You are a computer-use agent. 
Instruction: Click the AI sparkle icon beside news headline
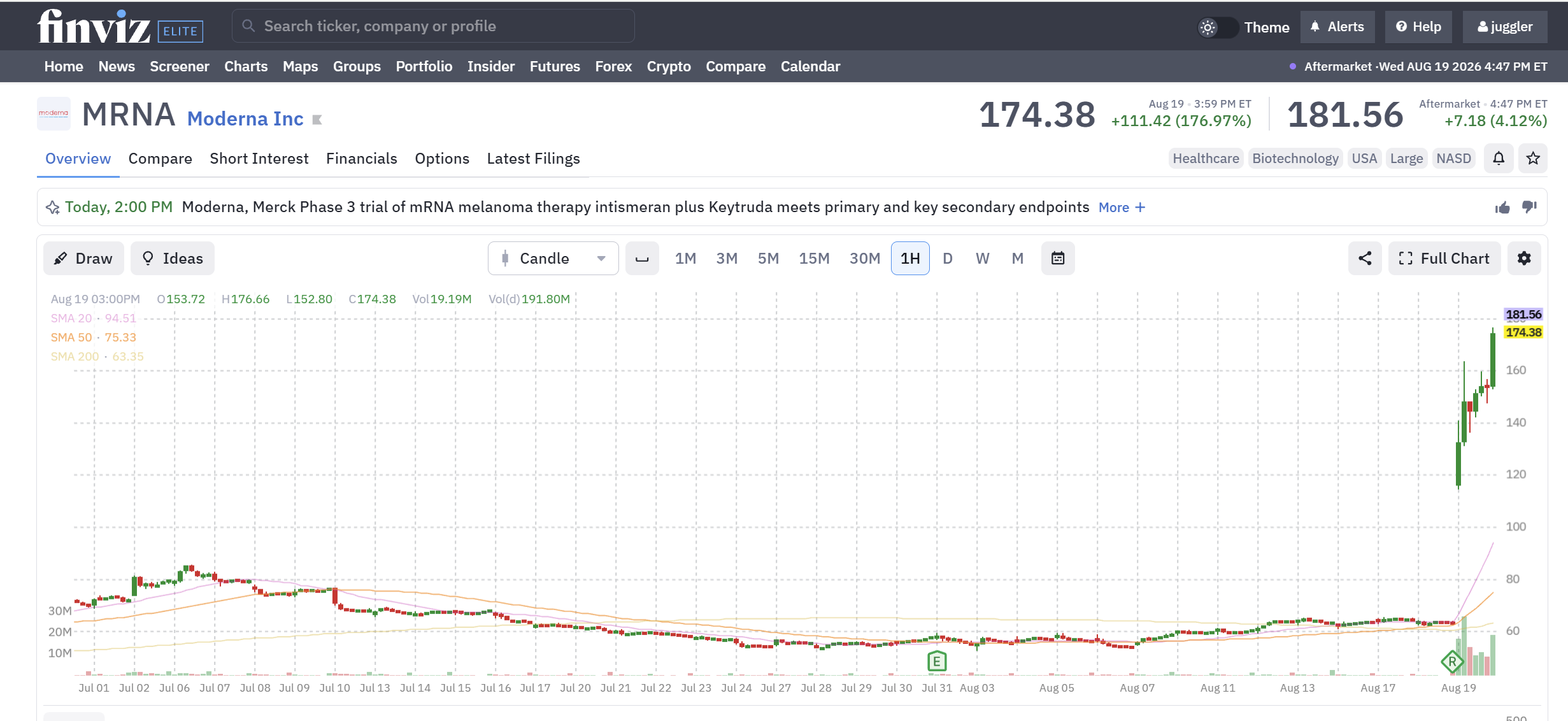click(53, 207)
